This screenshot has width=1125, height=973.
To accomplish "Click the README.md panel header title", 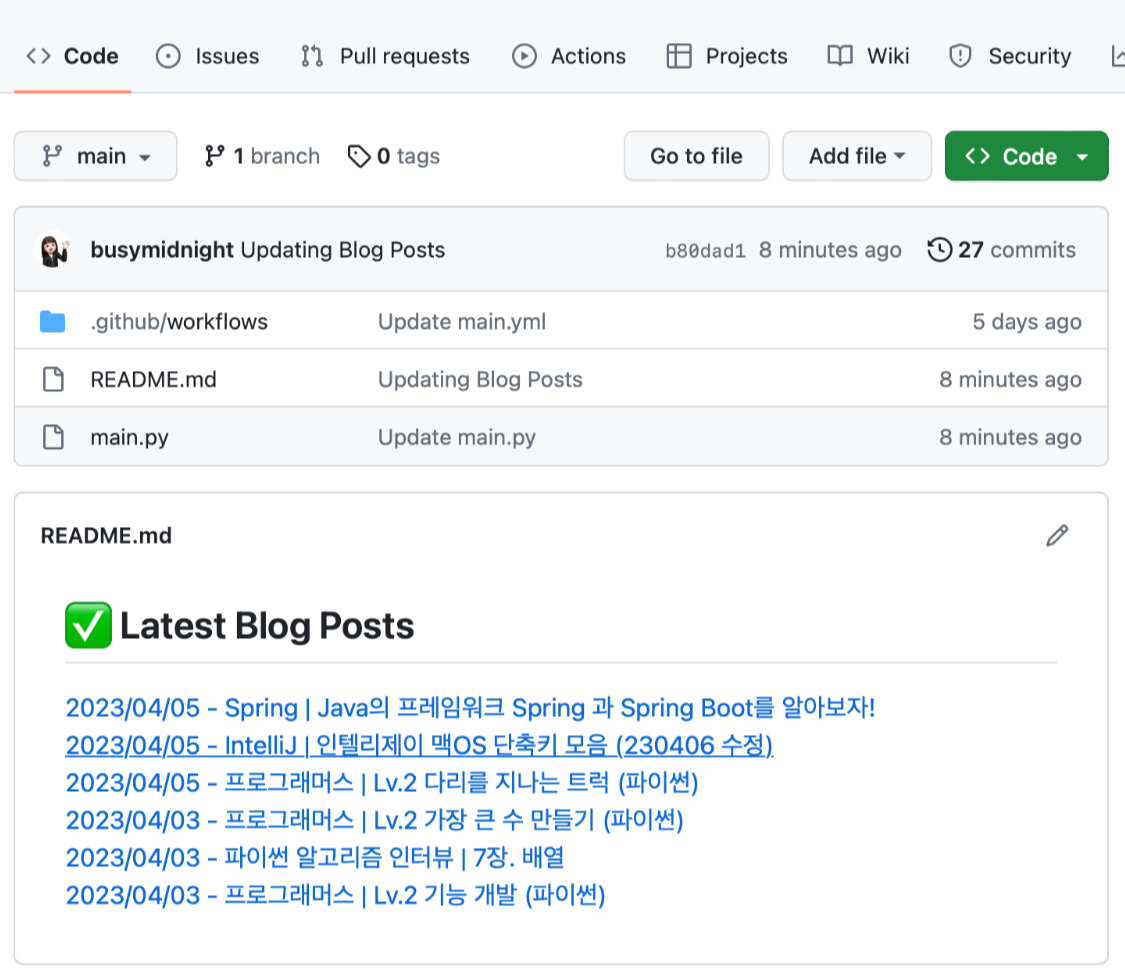I will pos(106,535).
